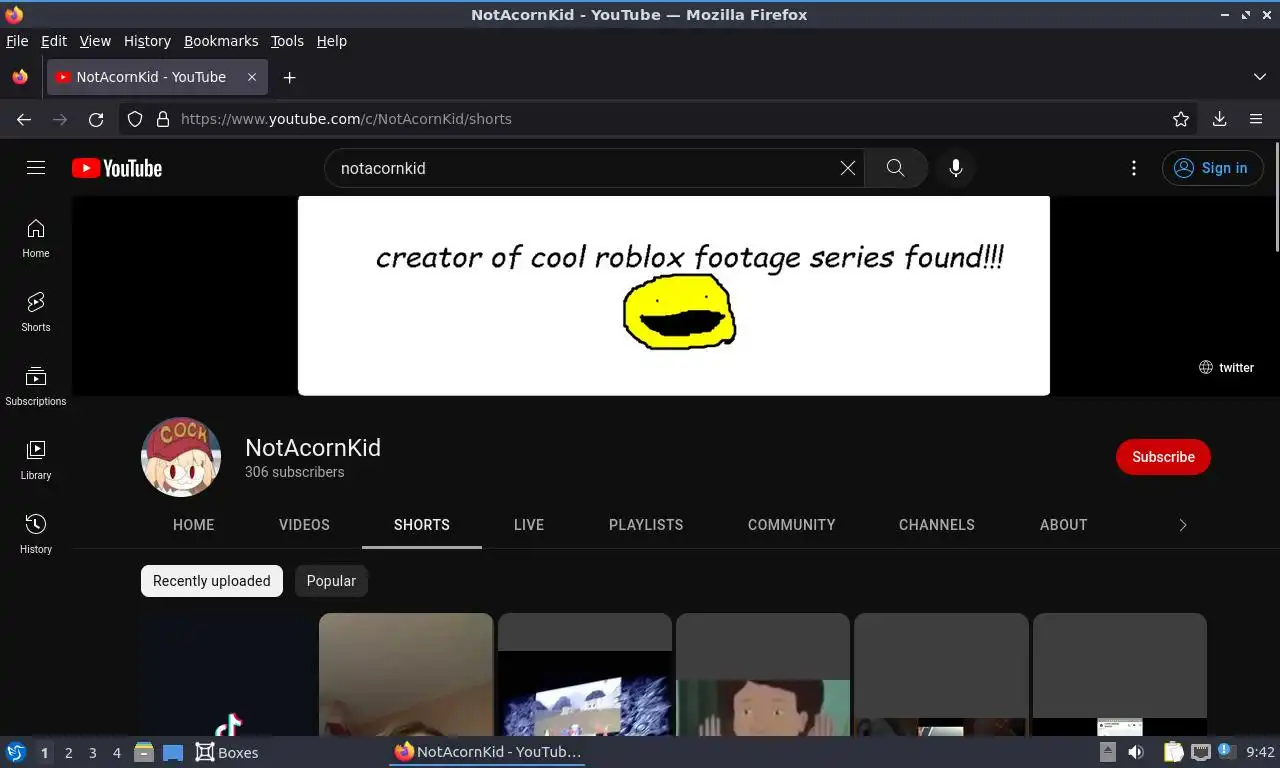This screenshot has height=768, width=1280.
Task: Open the Tools menu
Action: pyautogui.click(x=287, y=41)
